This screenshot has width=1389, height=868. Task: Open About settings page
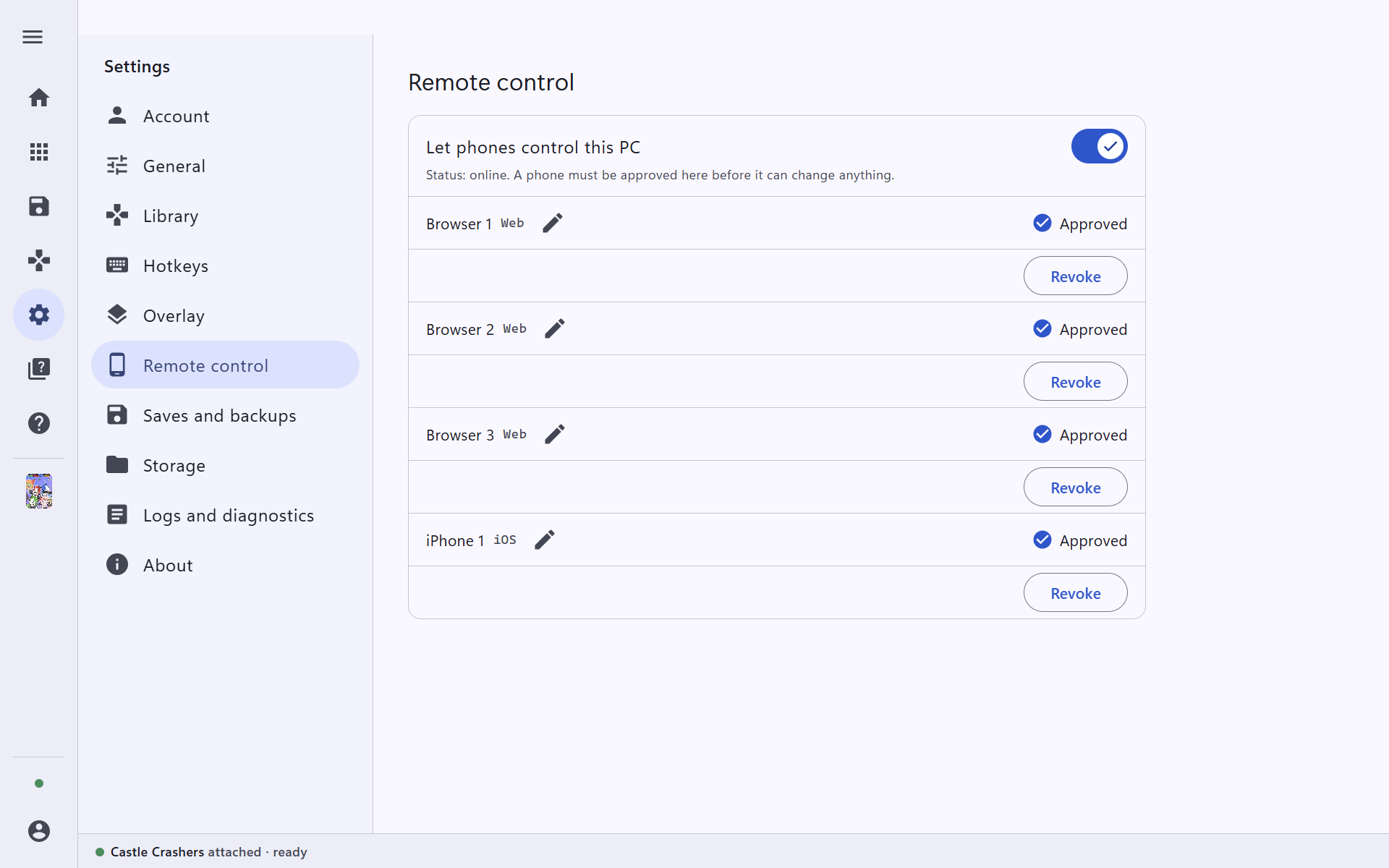point(225,565)
